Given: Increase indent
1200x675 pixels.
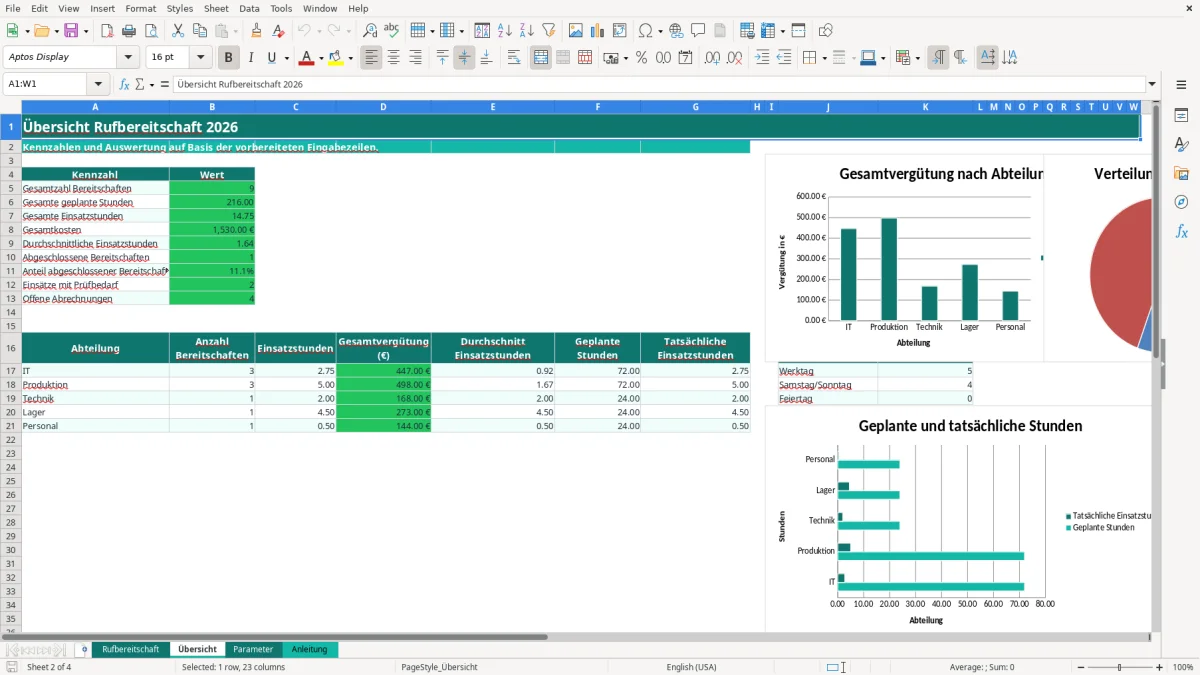Looking at the screenshot, I should pos(762,58).
